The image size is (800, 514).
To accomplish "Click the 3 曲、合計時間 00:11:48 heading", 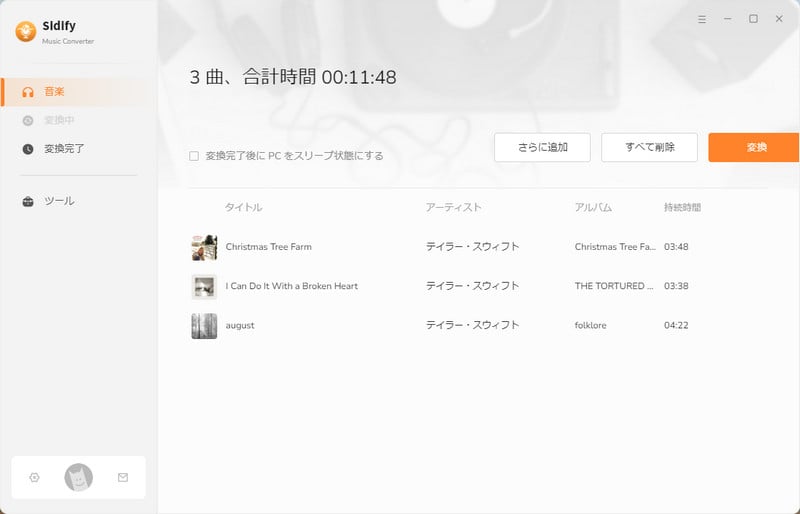I will [293, 78].
